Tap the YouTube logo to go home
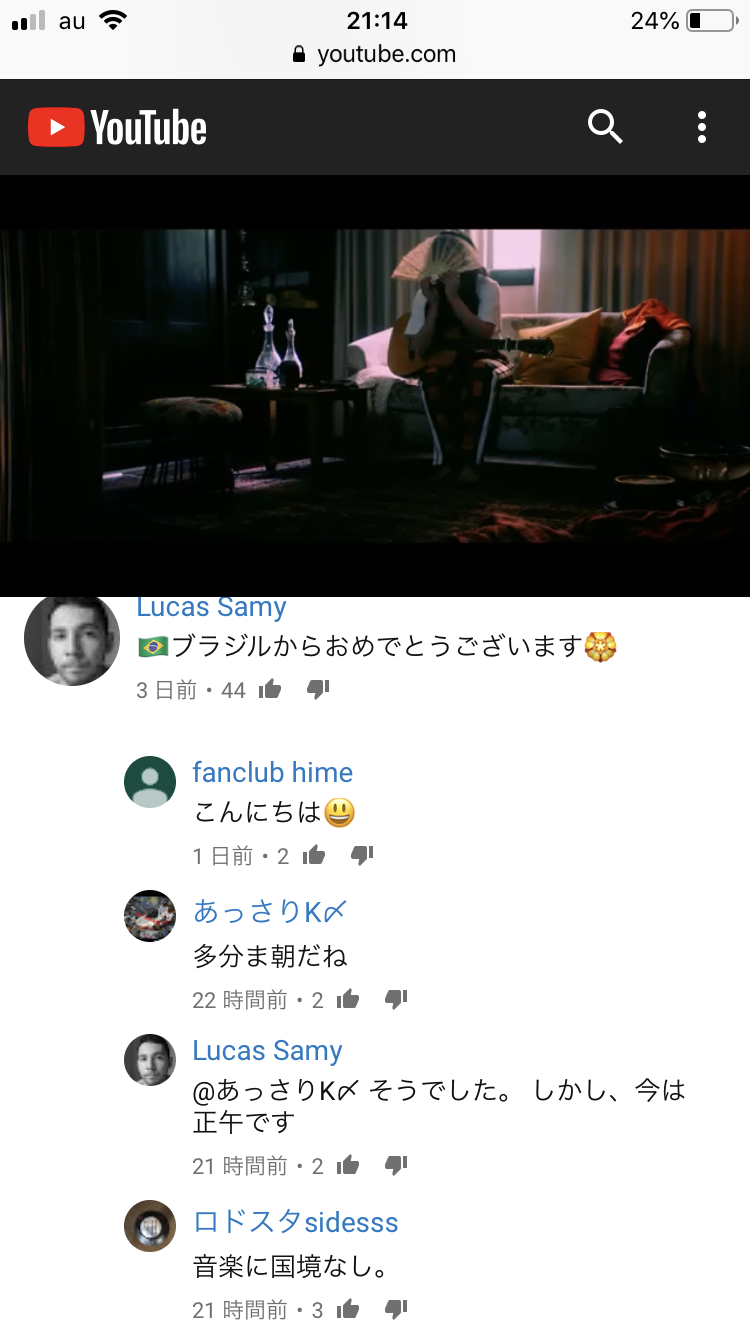This screenshot has height=1334, width=750. [x=118, y=128]
